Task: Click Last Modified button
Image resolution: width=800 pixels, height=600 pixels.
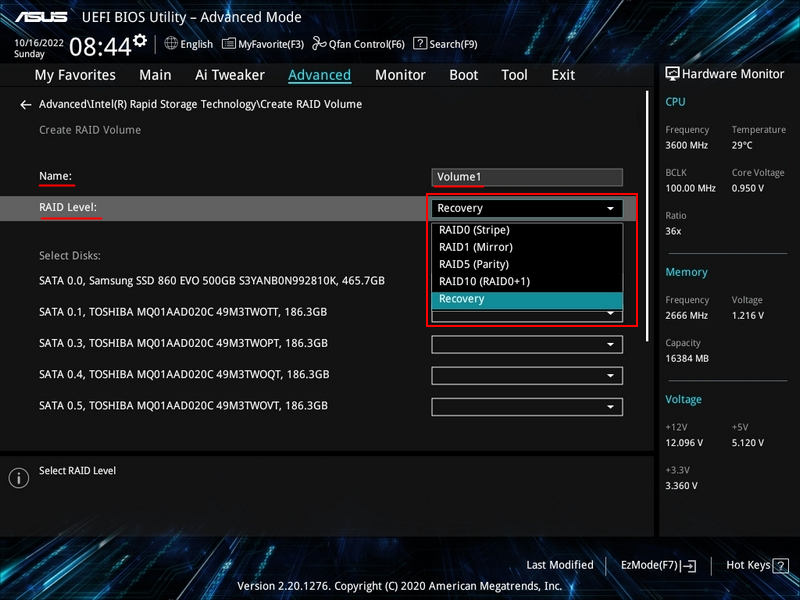Action: click(560, 565)
